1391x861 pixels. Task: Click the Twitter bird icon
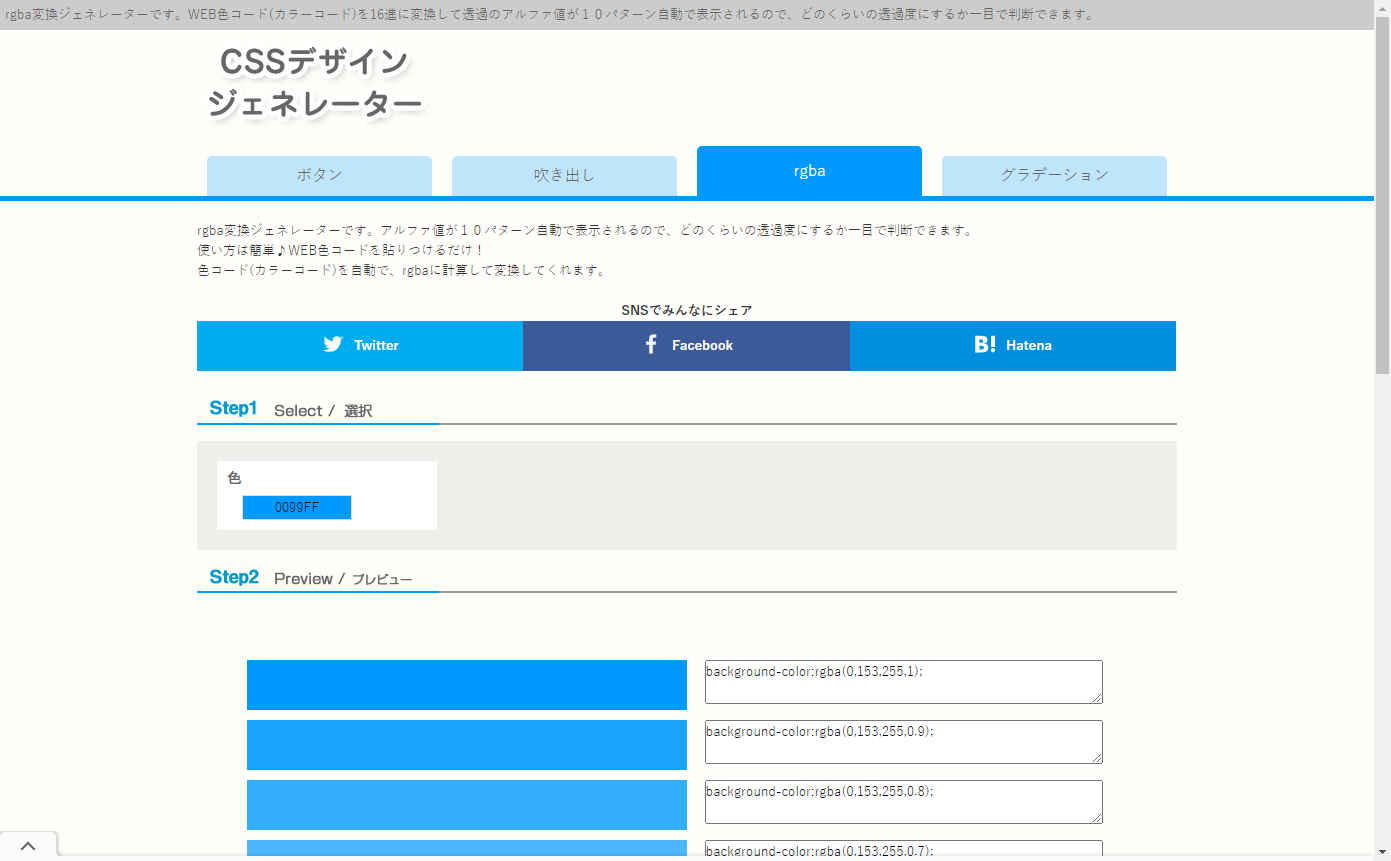333,345
